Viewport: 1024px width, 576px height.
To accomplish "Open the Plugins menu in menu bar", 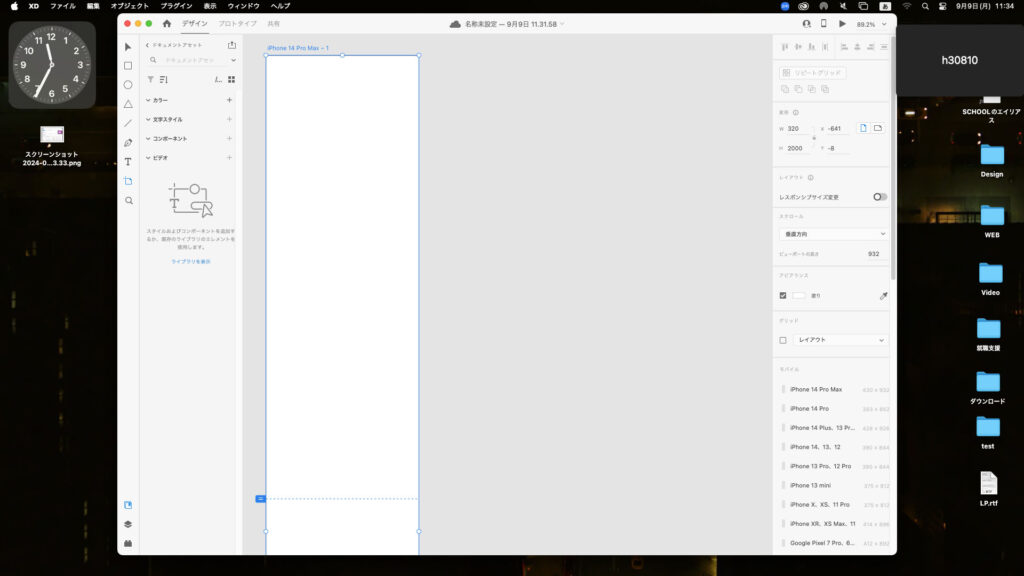I will (176, 6).
